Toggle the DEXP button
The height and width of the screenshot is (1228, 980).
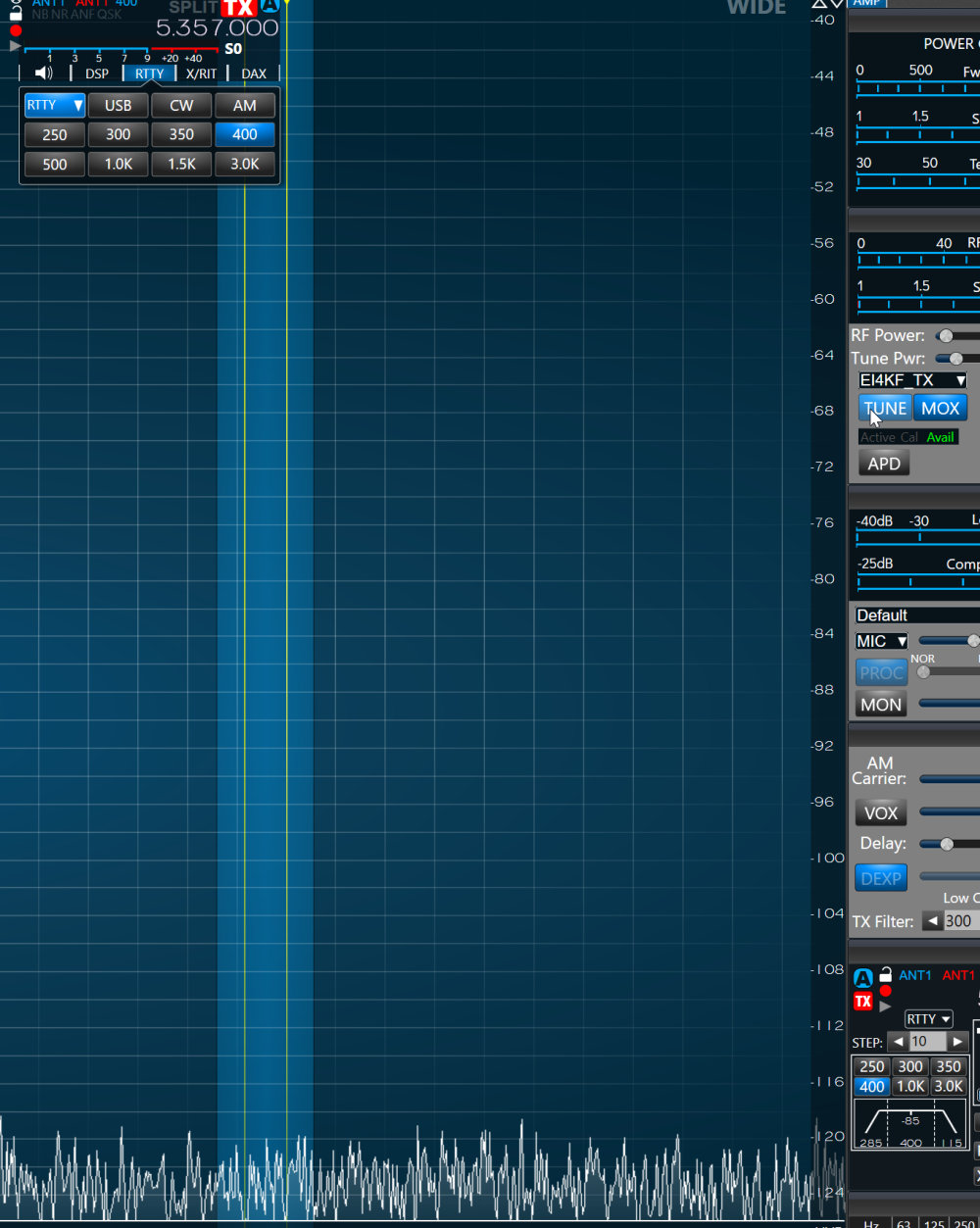point(881,878)
